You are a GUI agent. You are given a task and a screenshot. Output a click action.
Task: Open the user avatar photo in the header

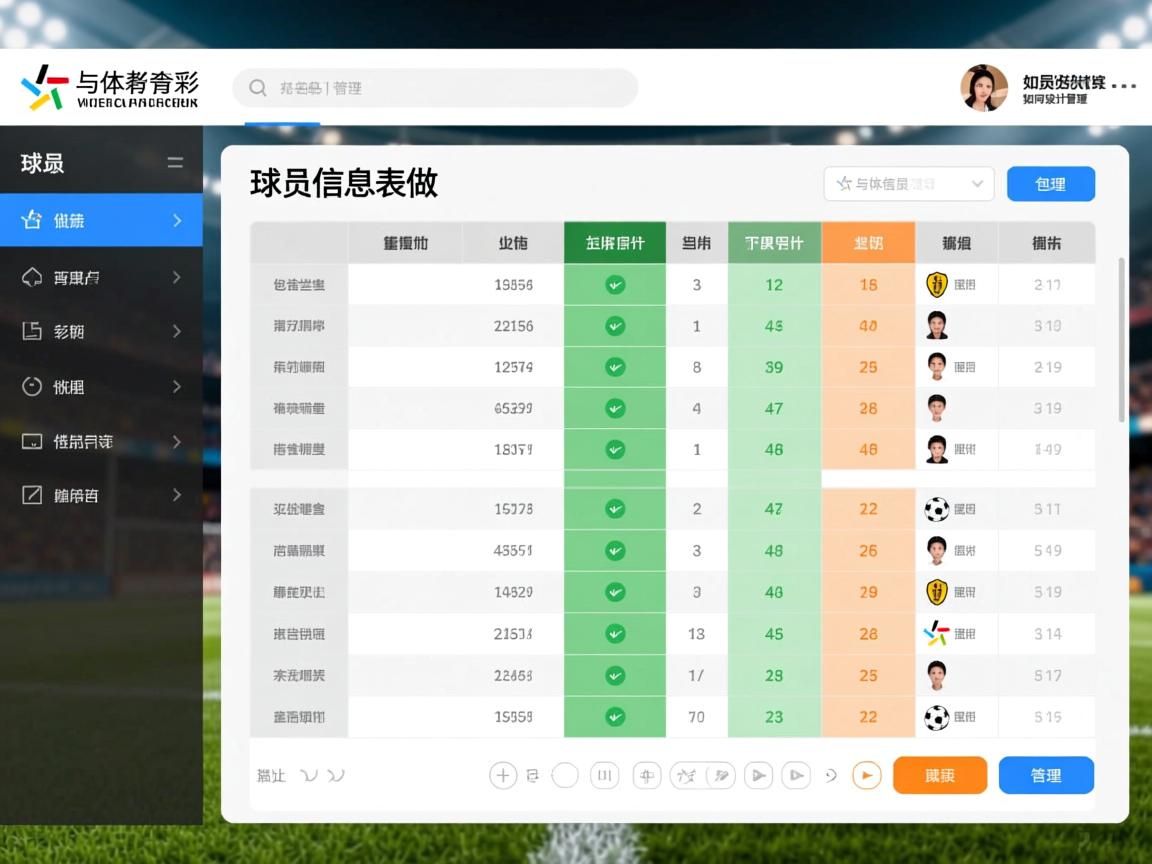tap(983, 88)
